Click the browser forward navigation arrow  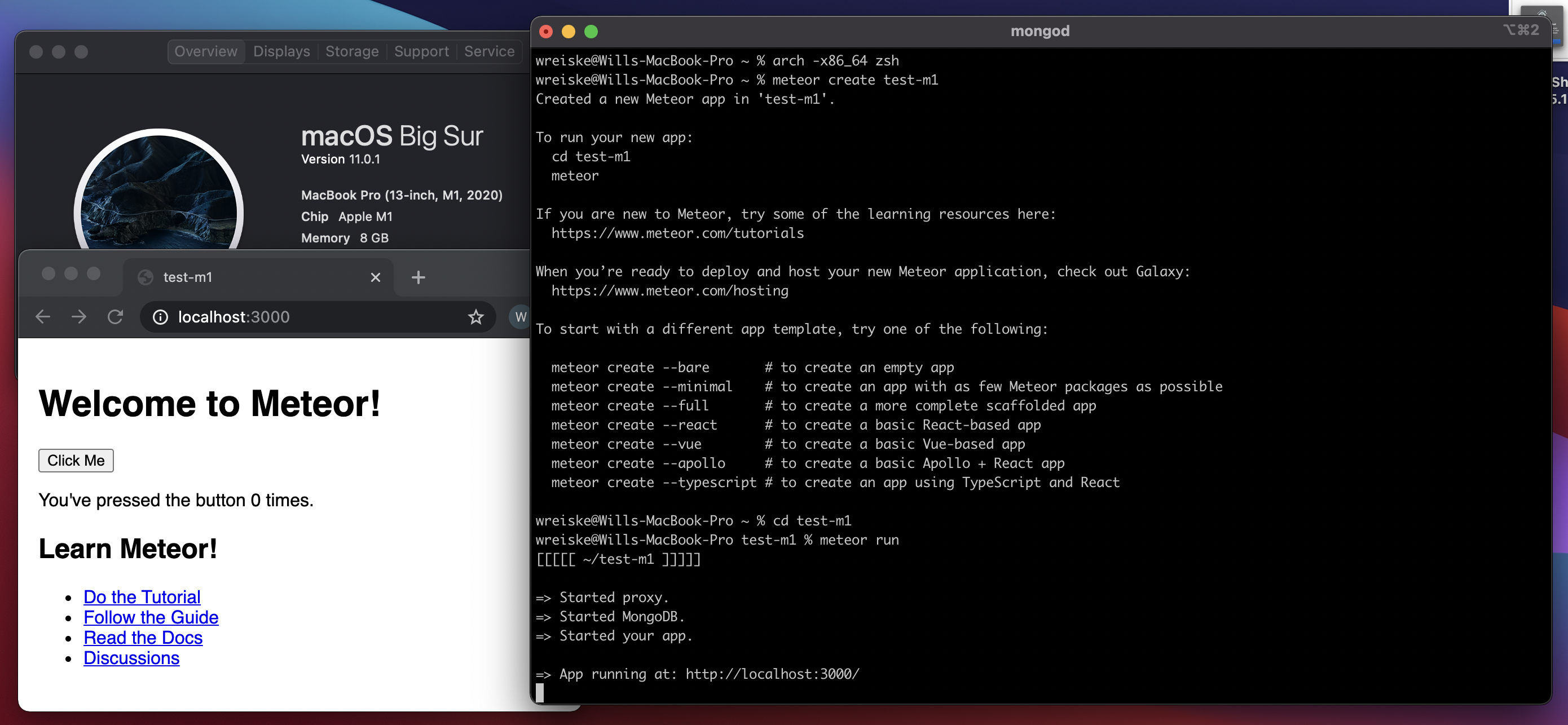(x=79, y=316)
